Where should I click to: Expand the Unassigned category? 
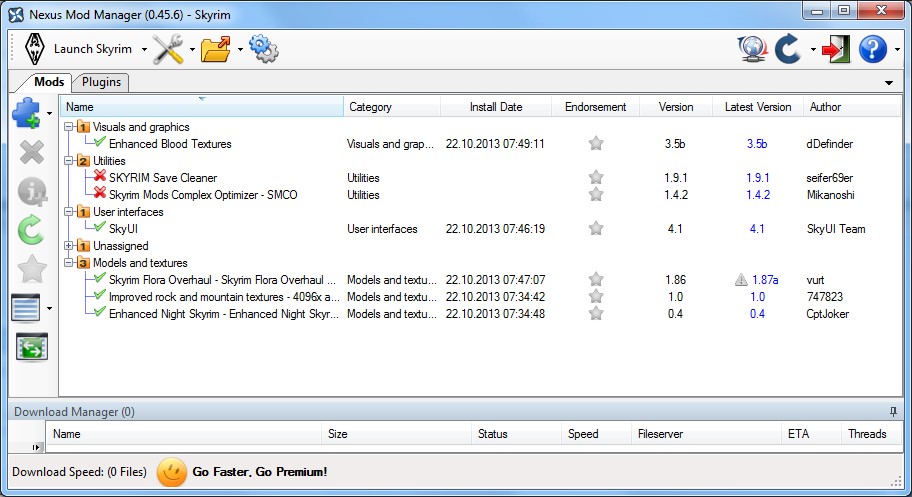point(69,246)
